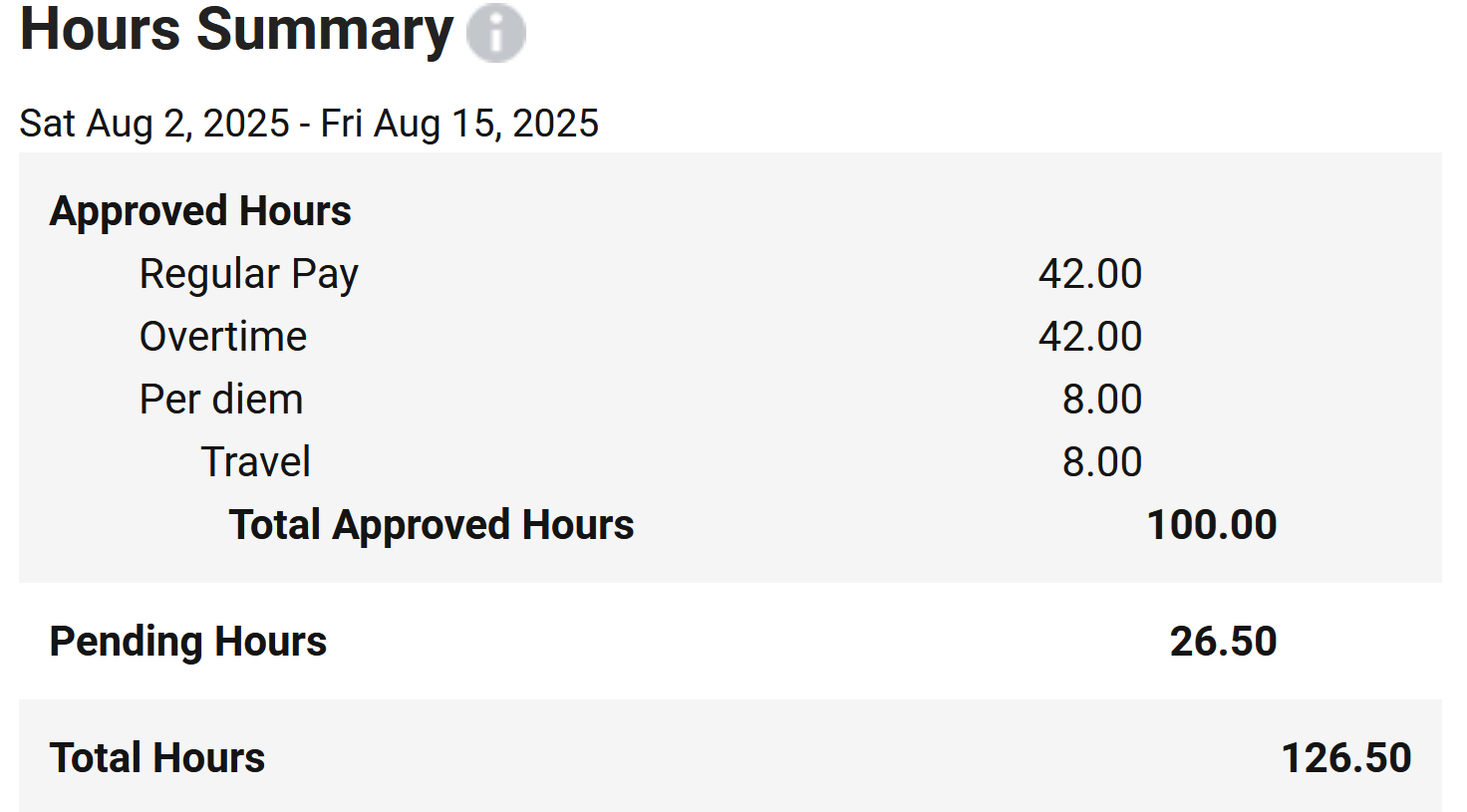This screenshot has height=812, width=1467.
Task: Select the Overtime row label
Action: point(223,337)
